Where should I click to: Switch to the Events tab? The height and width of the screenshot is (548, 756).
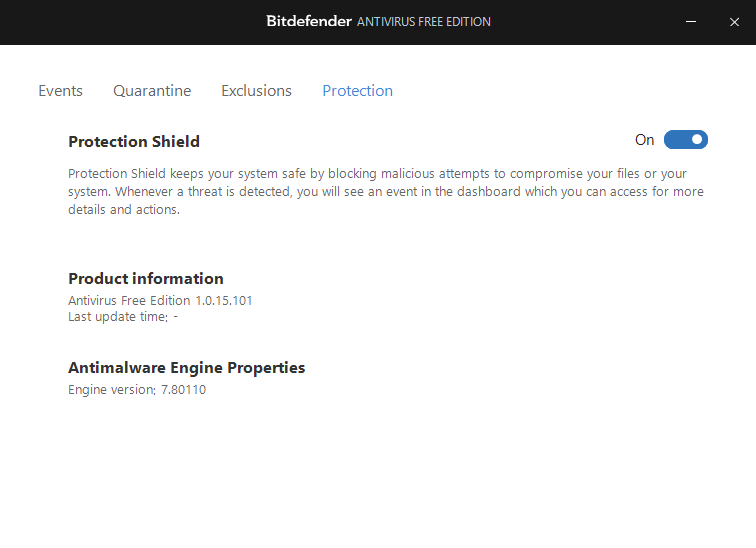[x=60, y=91]
